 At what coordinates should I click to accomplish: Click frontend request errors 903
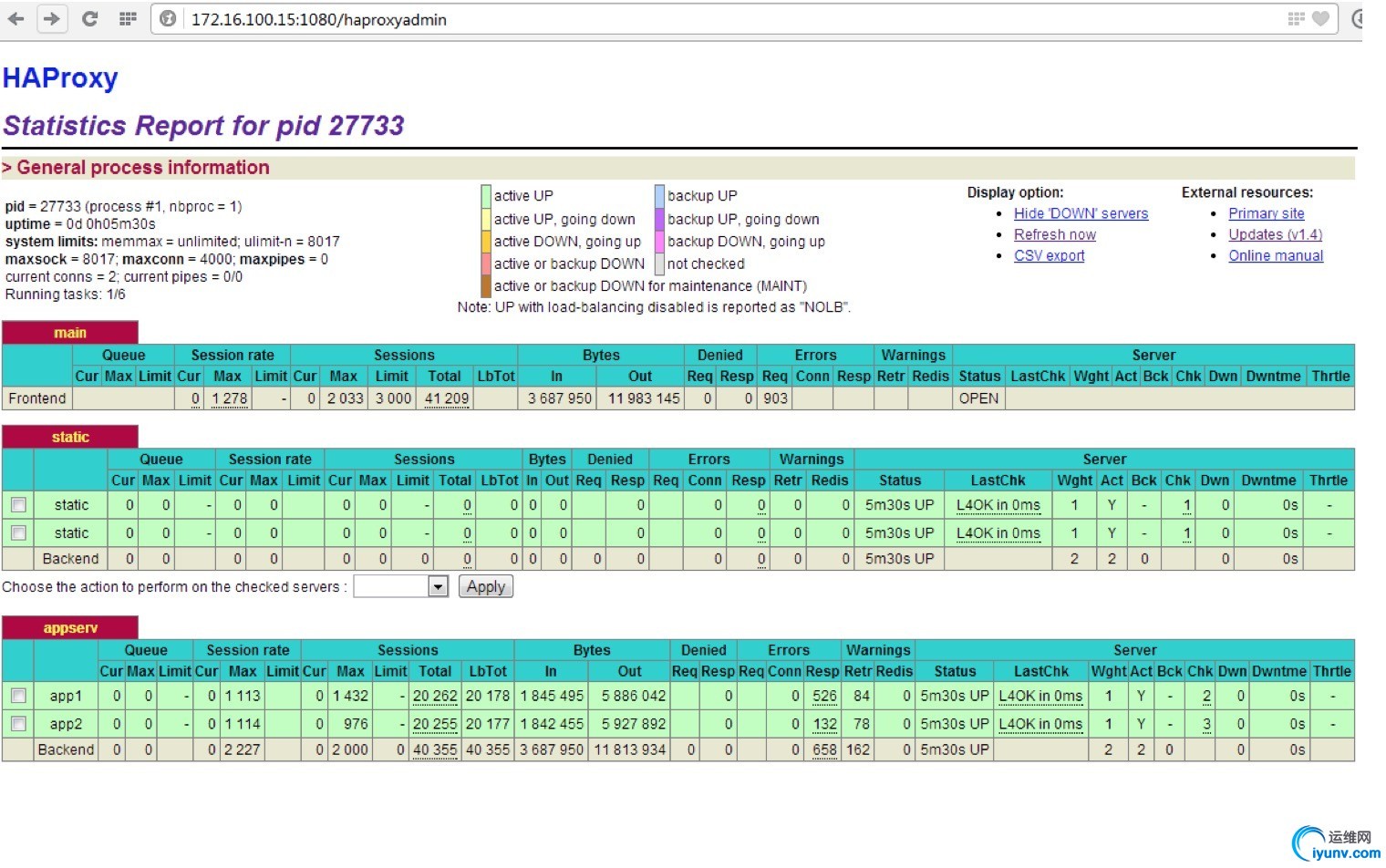click(x=775, y=398)
